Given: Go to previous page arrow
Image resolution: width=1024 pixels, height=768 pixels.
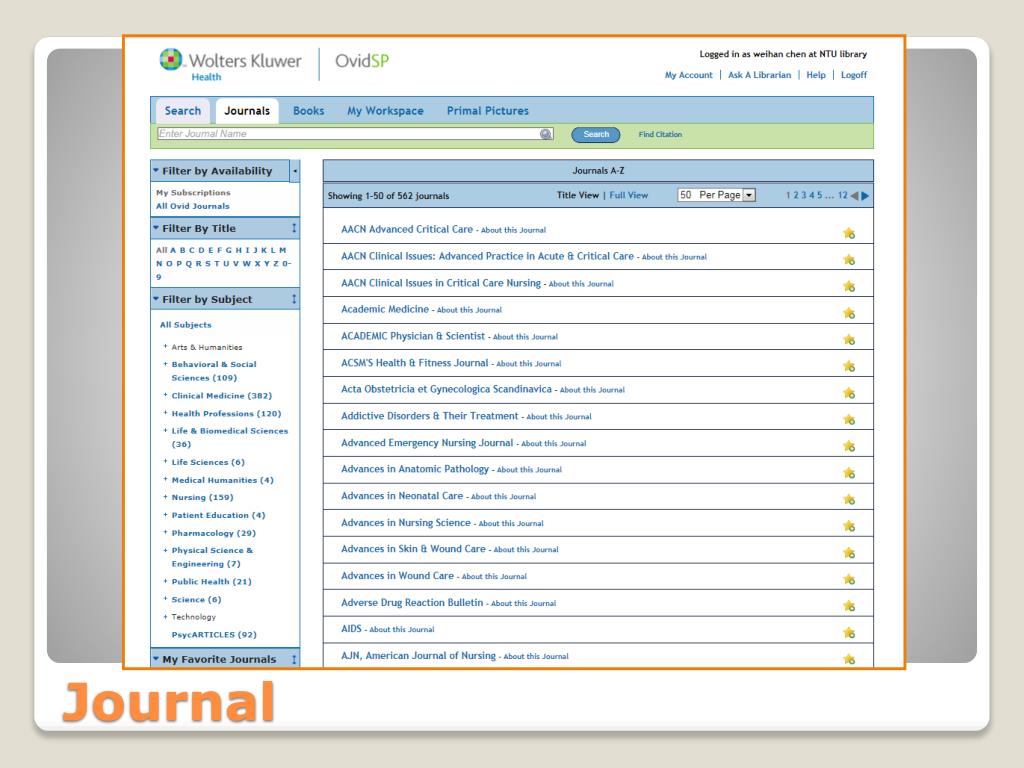Looking at the screenshot, I should coord(854,196).
